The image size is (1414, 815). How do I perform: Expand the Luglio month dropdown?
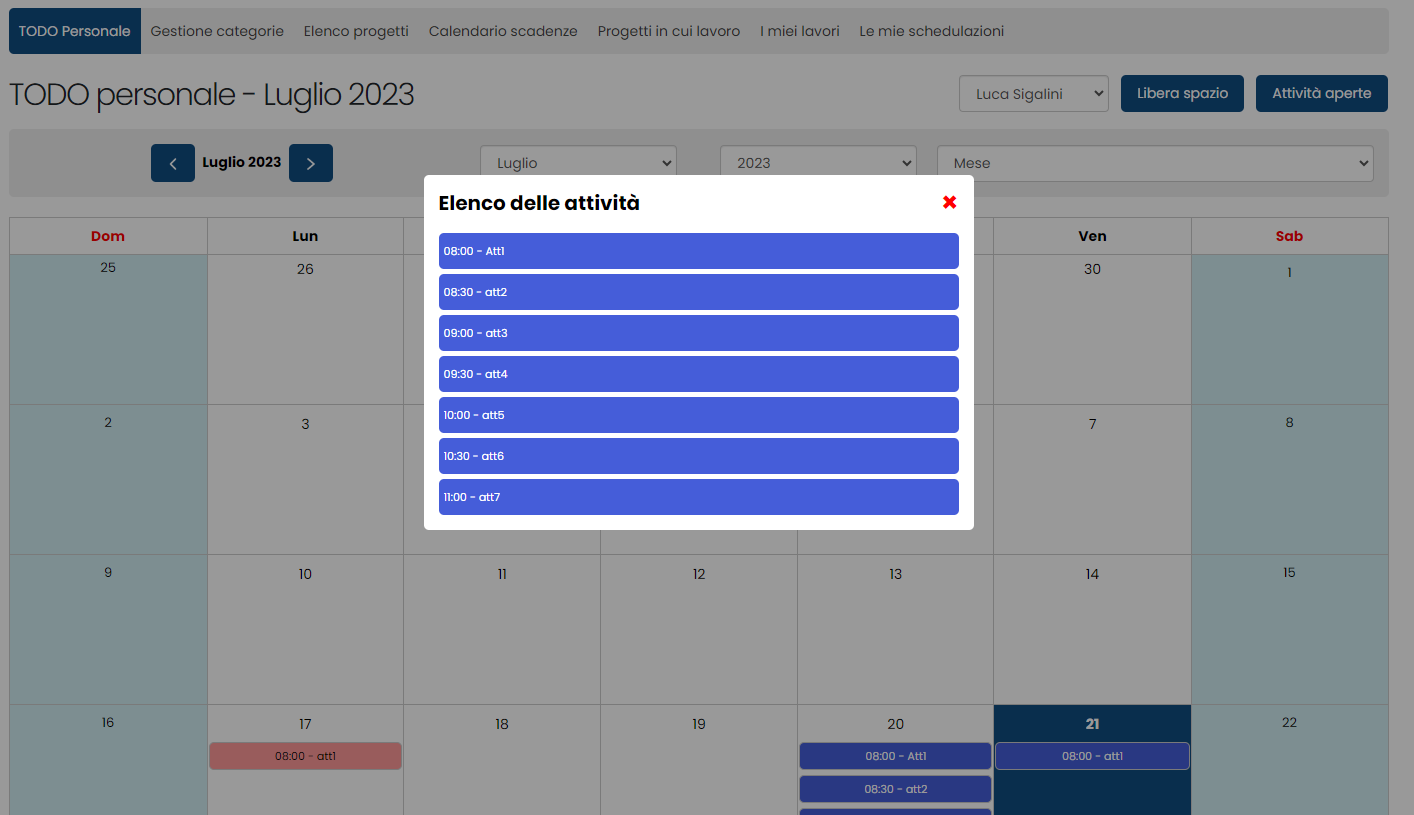click(x=578, y=163)
